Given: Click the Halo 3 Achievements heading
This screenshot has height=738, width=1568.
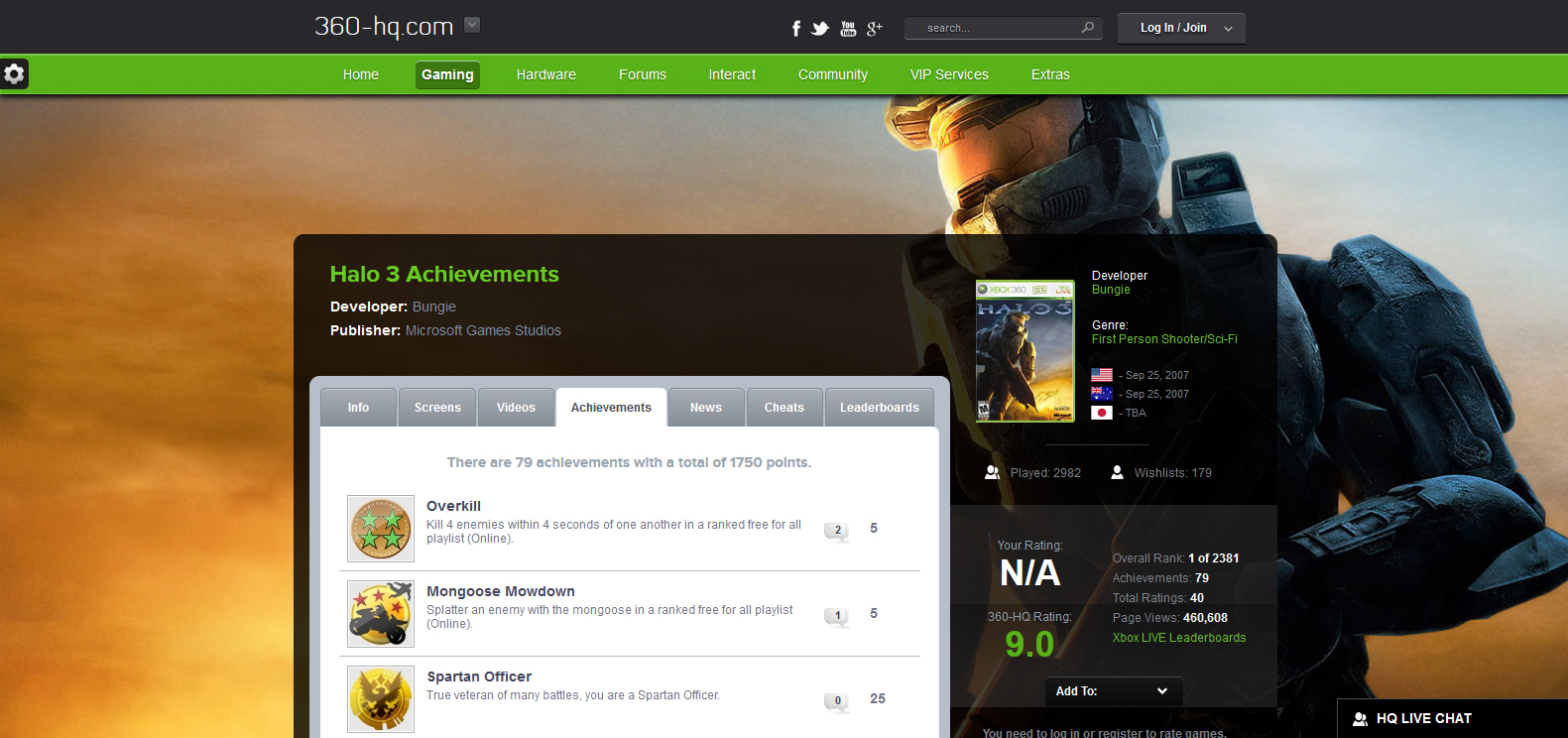Looking at the screenshot, I should tap(444, 274).
